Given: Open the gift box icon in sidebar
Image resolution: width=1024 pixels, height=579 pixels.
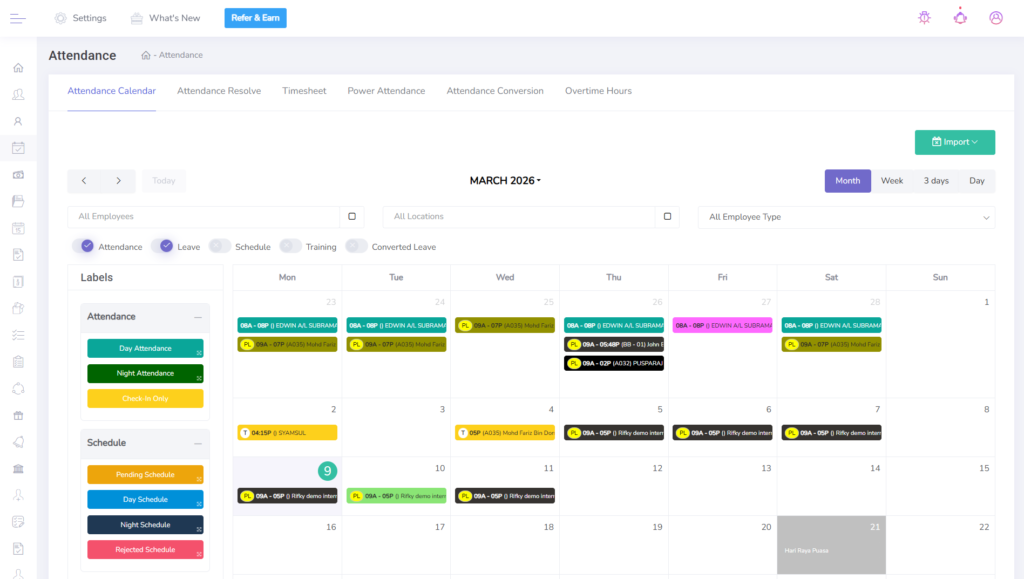Looking at the screenshot, I should 18,415.
